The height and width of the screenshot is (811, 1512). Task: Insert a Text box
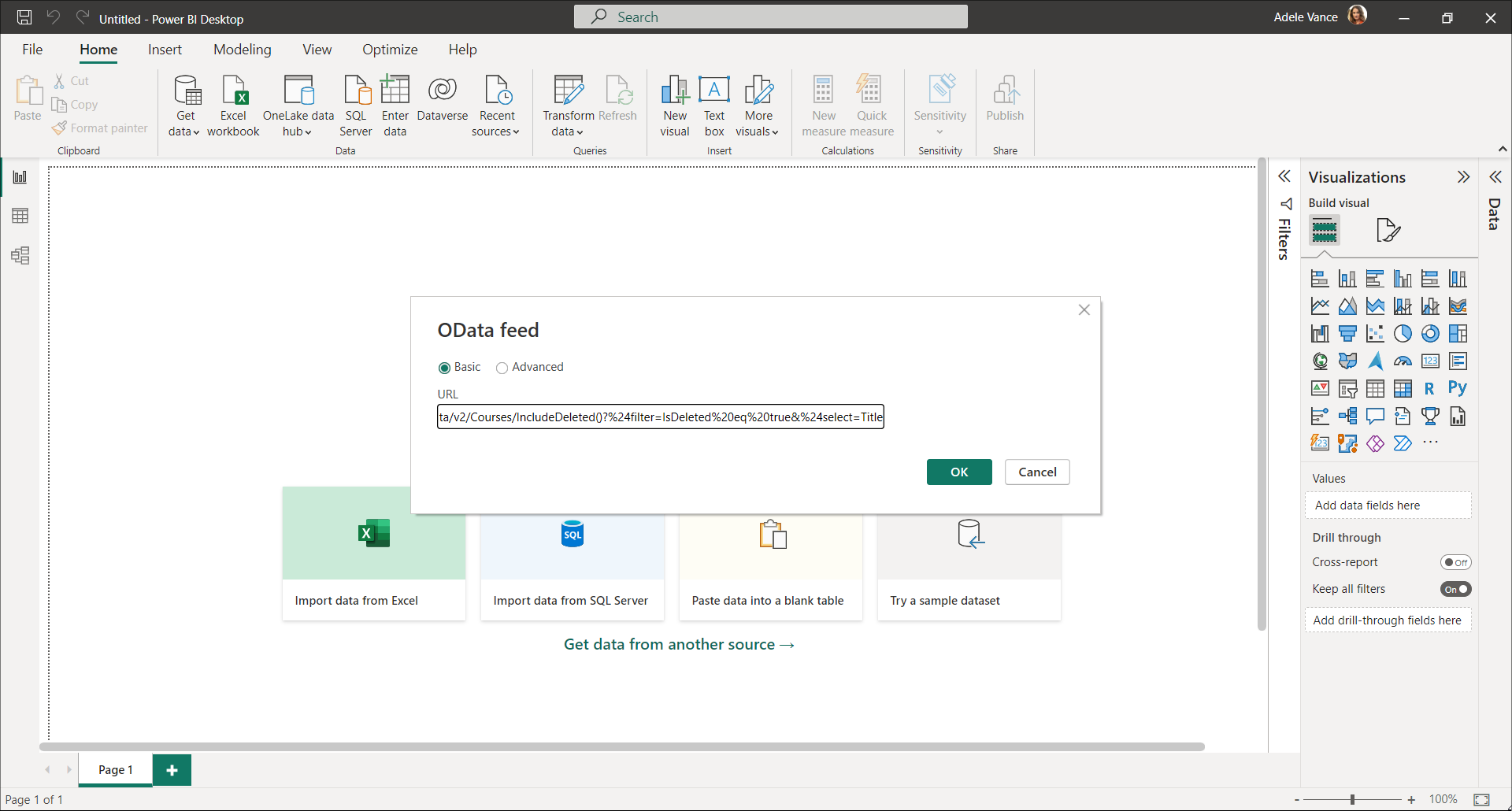[713, 91]
